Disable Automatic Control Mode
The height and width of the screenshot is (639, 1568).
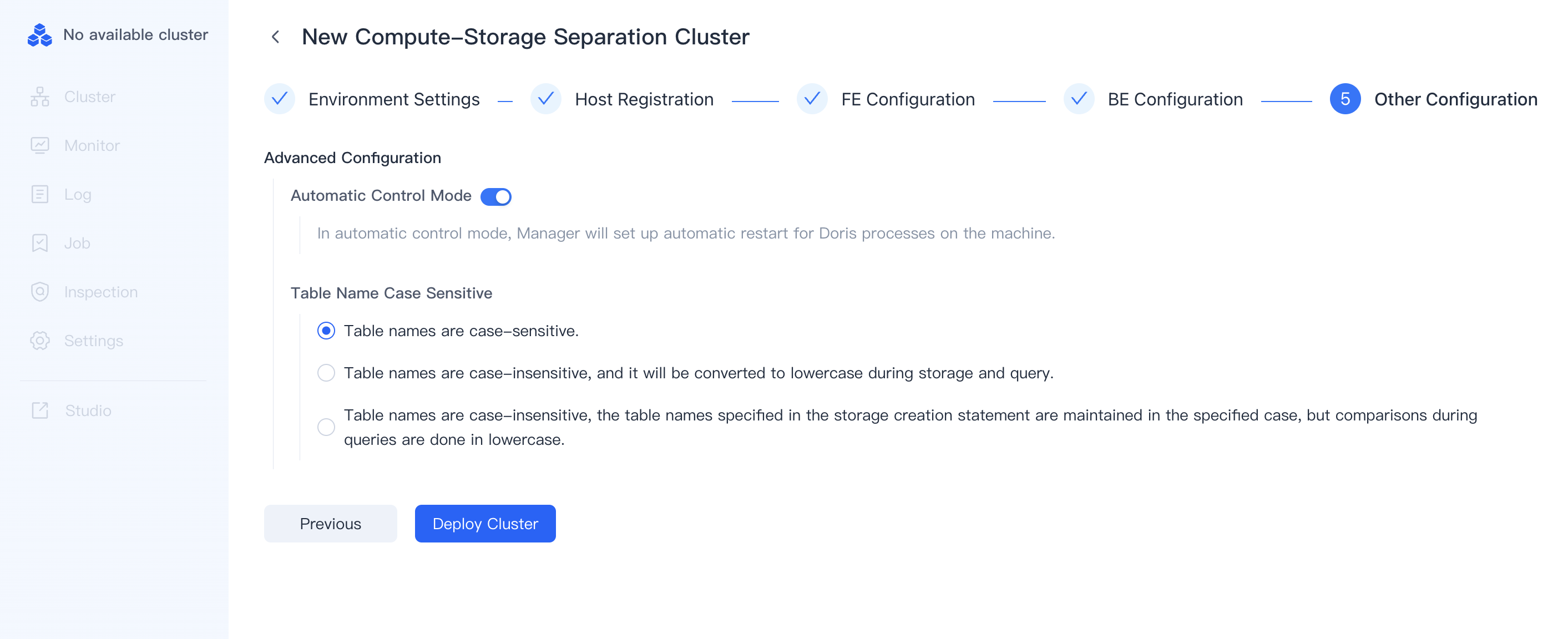[x=496, y=196]
